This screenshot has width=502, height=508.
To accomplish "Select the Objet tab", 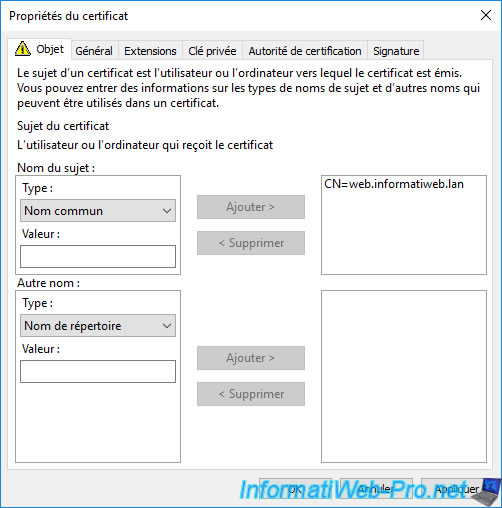I will (39, 49).
